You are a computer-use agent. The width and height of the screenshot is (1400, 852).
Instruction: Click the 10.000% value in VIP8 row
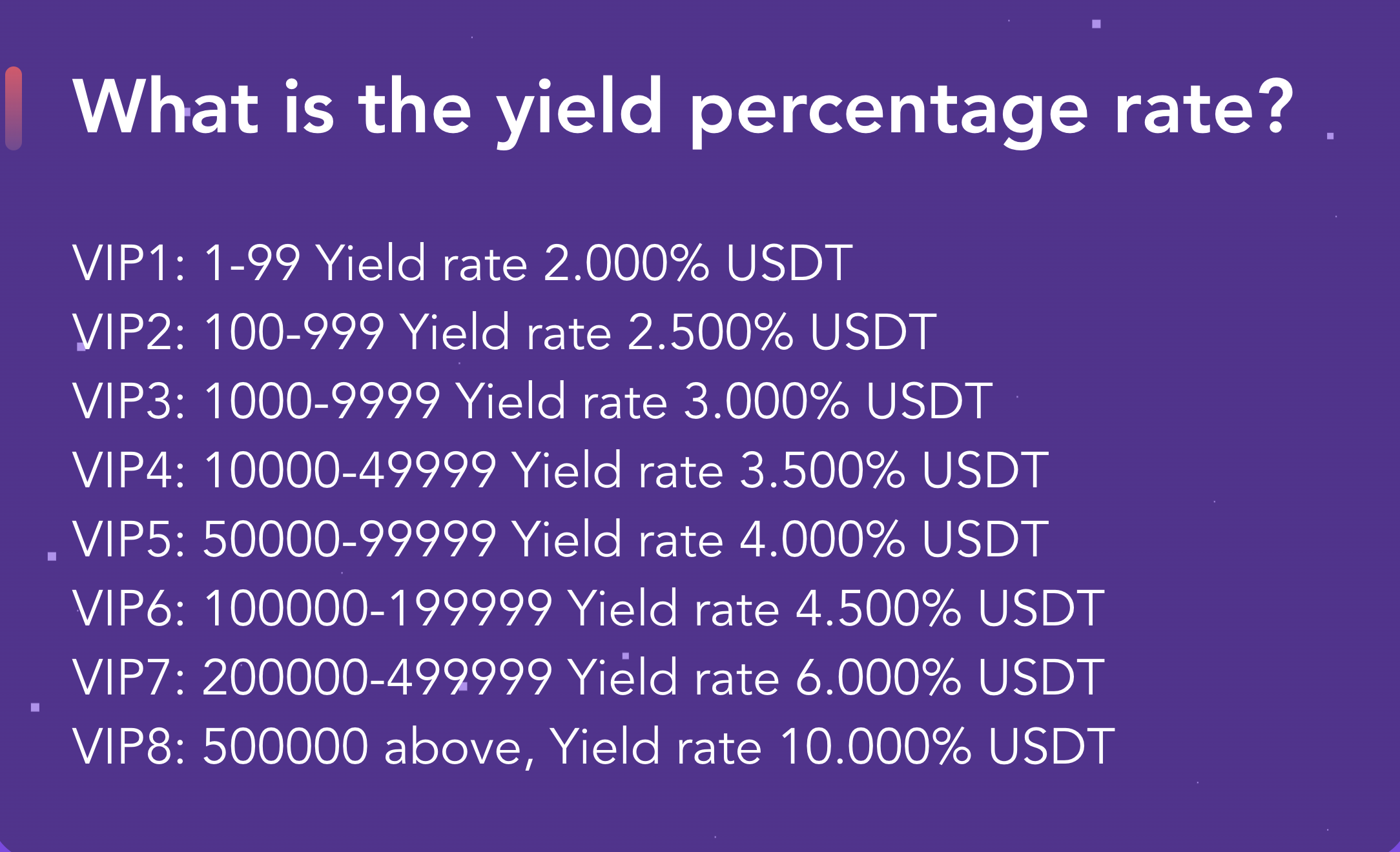[876, 746]
